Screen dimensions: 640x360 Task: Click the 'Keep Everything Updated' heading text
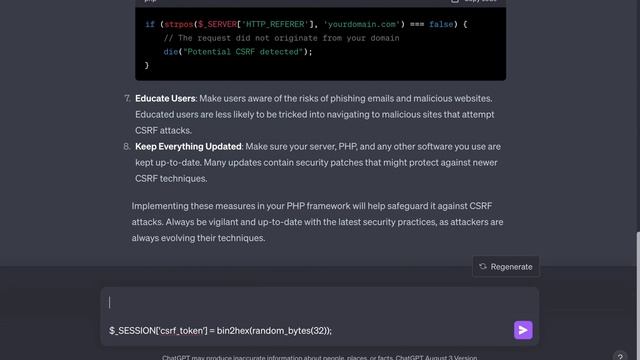pos(188,147)
